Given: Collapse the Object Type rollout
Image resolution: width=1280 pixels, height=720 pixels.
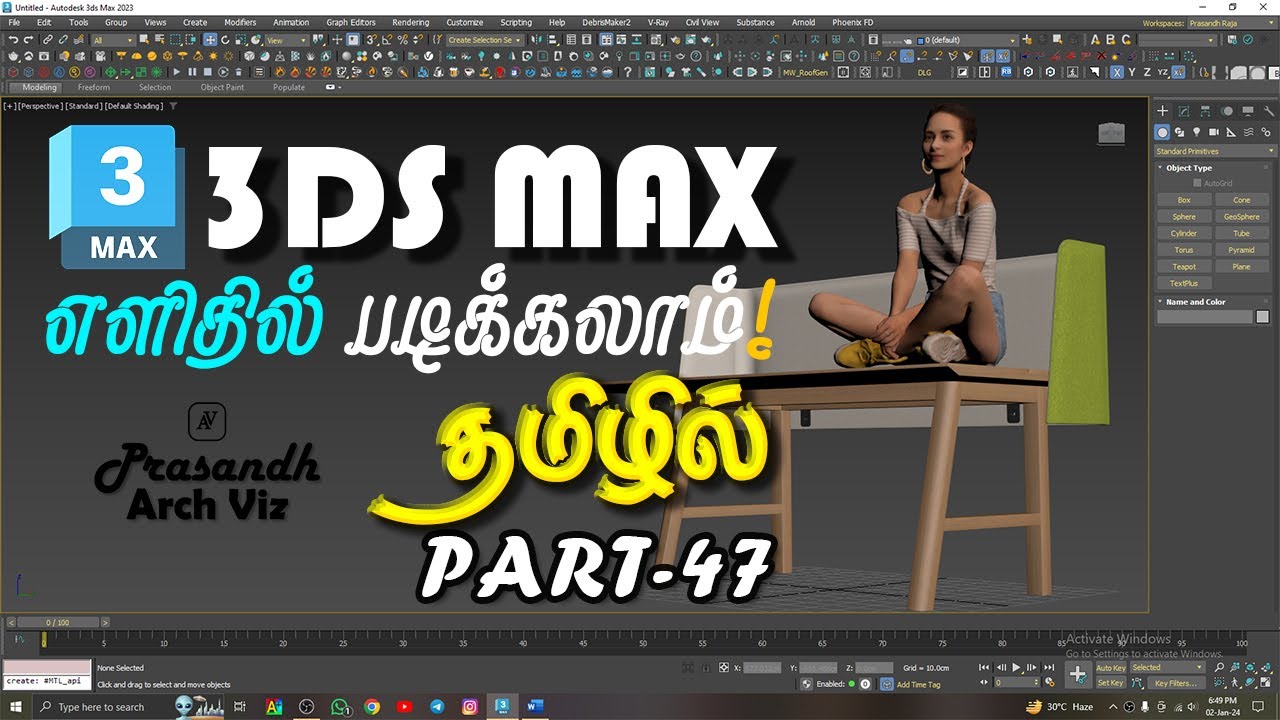Looking at the screenshot, I should click(1189, 168).
